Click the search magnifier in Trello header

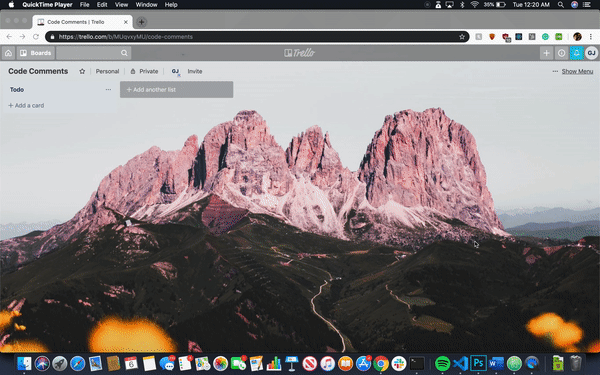124,53
